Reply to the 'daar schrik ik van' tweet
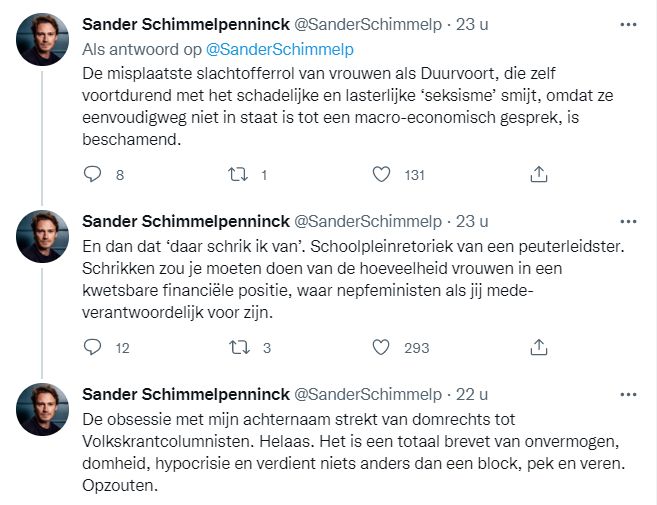 (x=93, y=347)
